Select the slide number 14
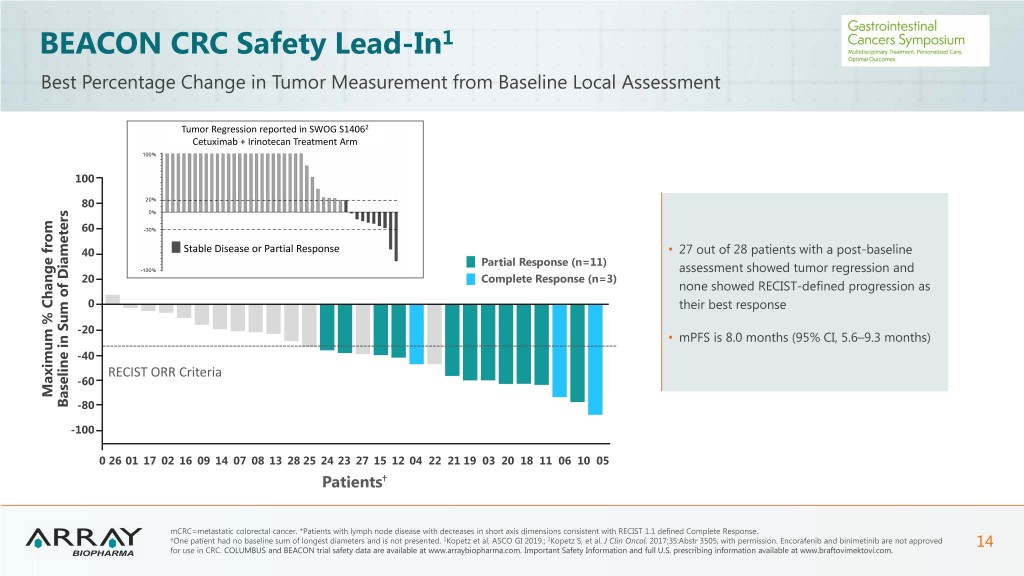 (x=984, y=541)
